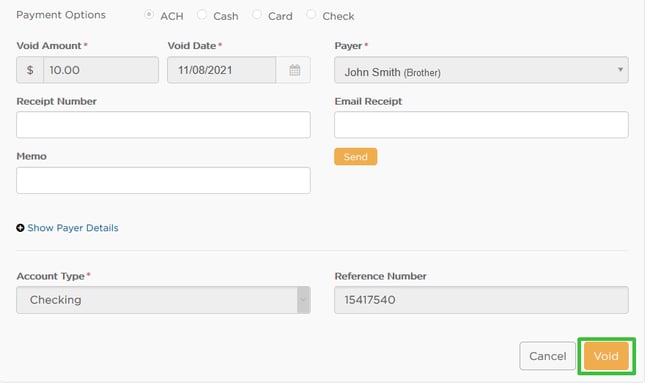Click the Reference Number label
Image resolution: width=650 pixels, height=387 pixels.
point(381,276)
